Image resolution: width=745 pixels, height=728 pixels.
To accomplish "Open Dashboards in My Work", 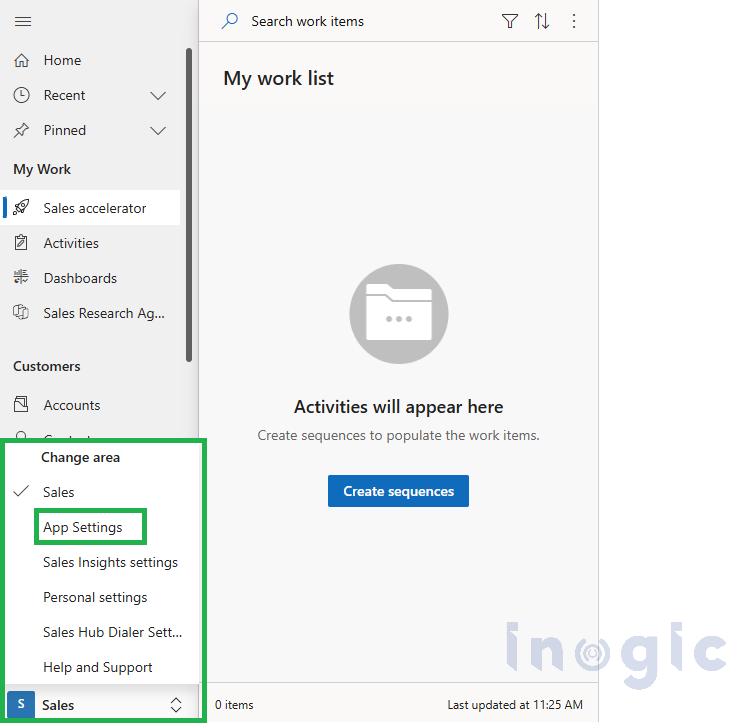I will pos(80,278).
